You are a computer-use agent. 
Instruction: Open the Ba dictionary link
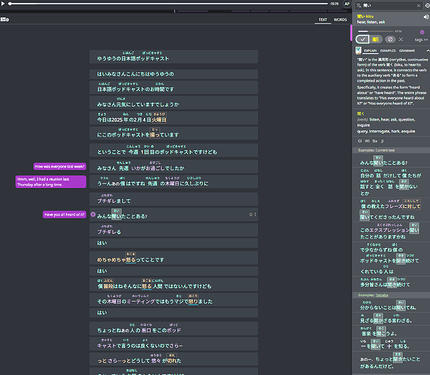click(x=375, y=141)
